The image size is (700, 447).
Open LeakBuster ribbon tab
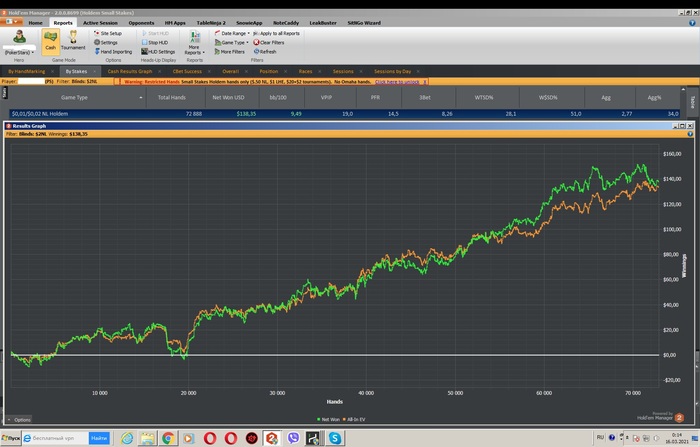(x=323, y=23)
